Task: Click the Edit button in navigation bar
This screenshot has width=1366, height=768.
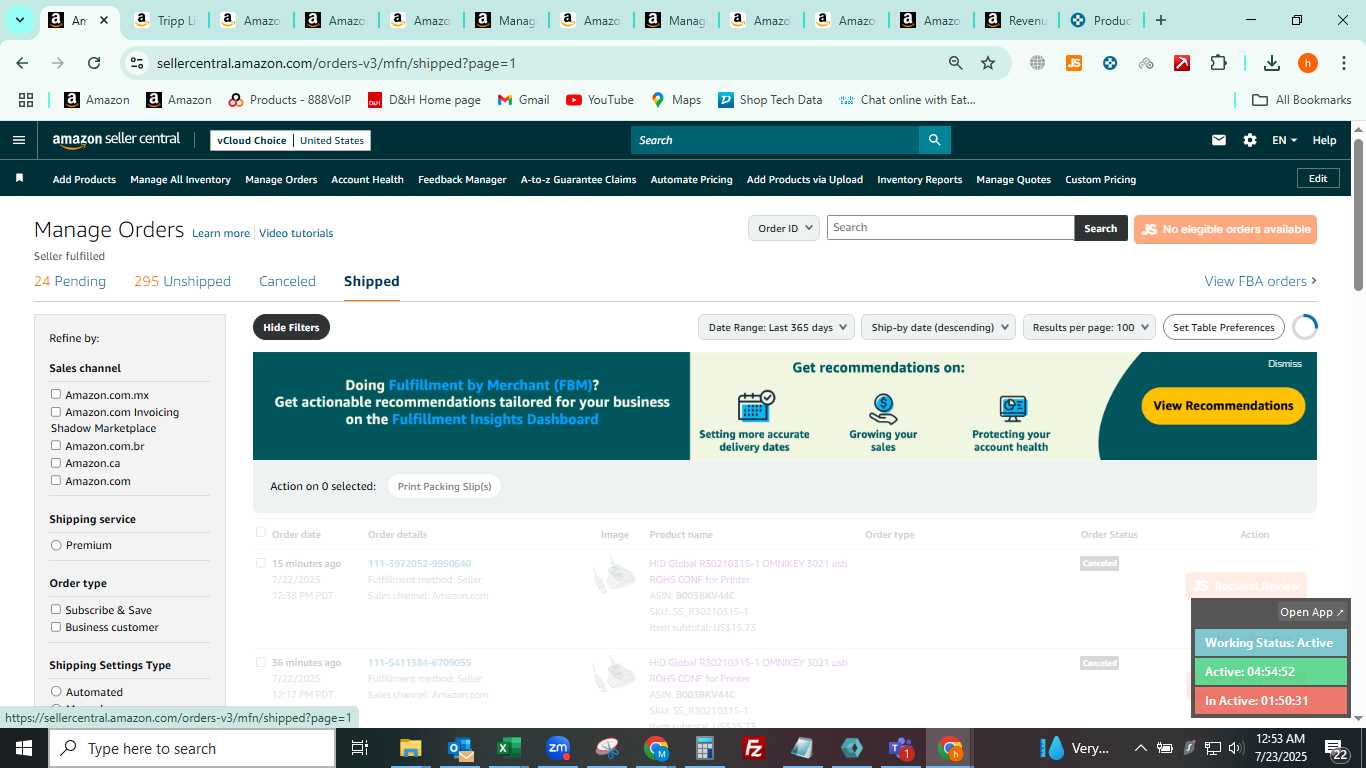Action: [x=1318, y=178]
